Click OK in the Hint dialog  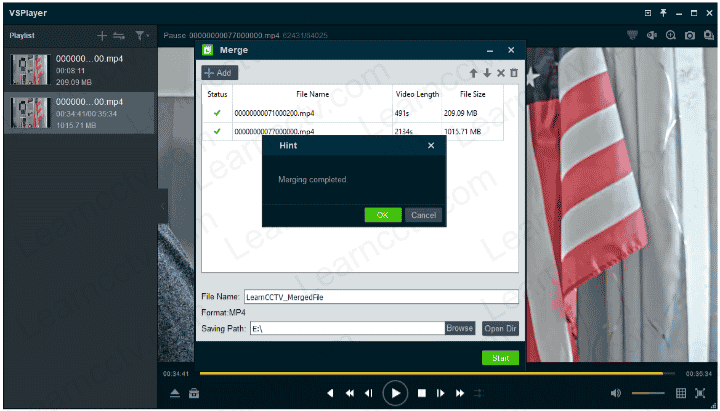382,215
